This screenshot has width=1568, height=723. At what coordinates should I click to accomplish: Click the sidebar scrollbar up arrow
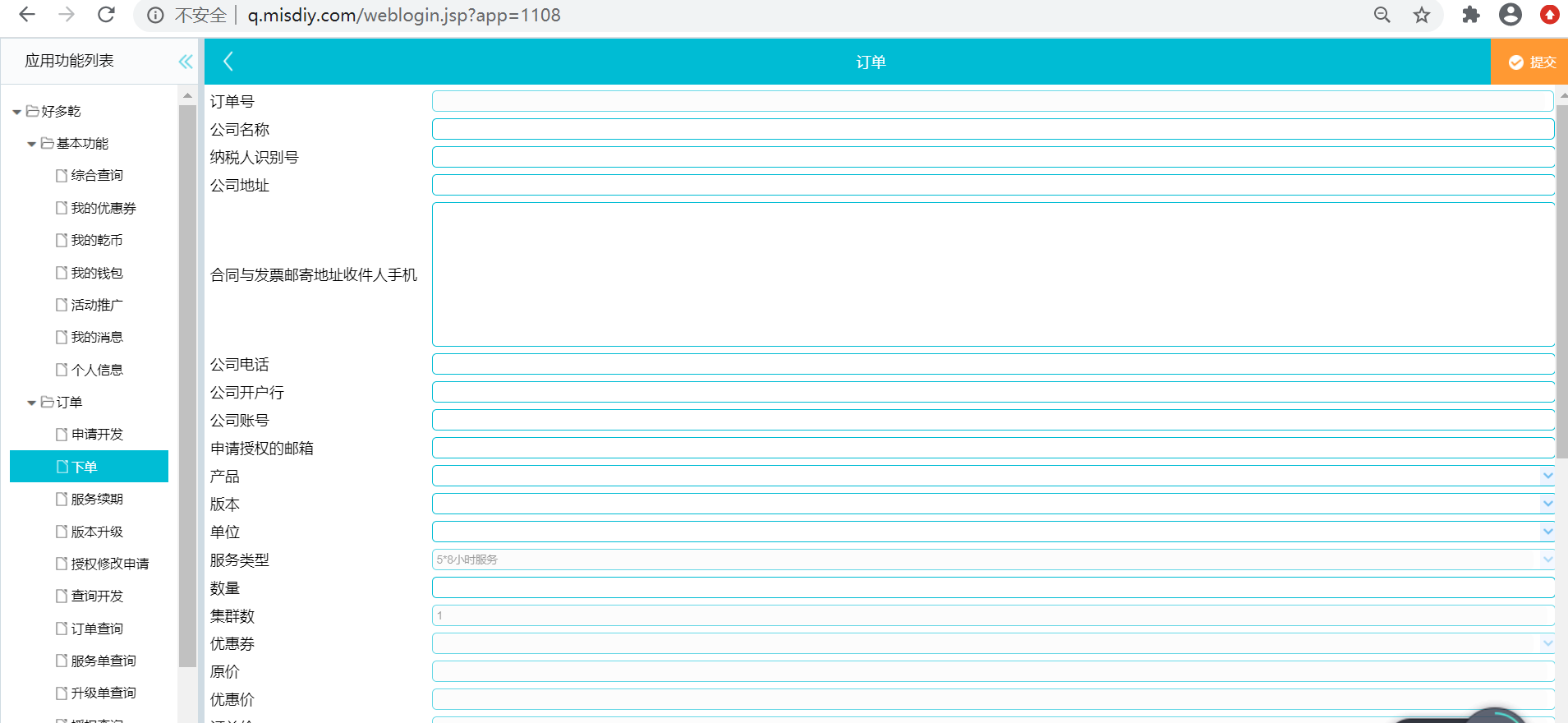(x=187, y=95)
